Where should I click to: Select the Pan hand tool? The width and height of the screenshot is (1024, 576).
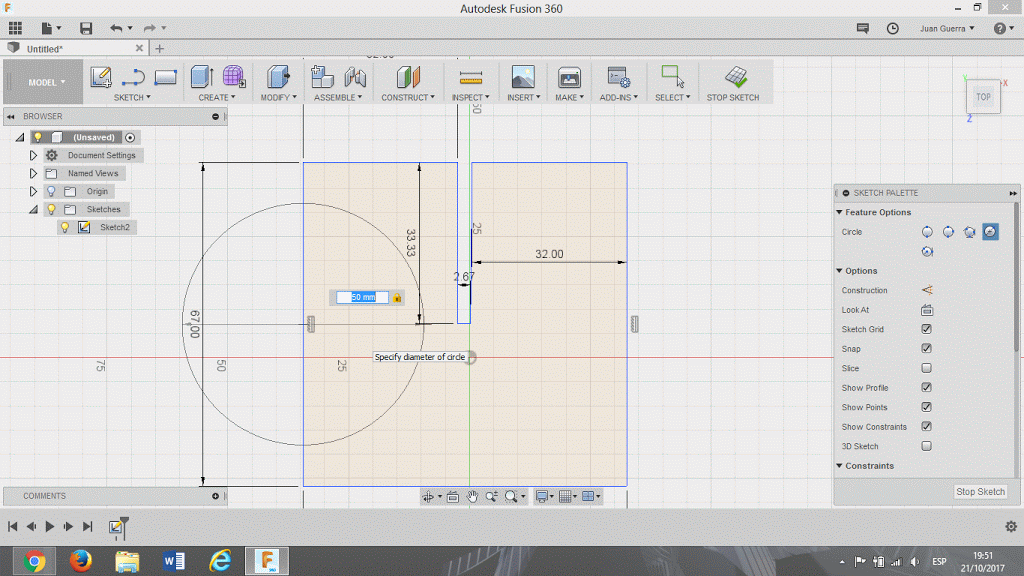tap(472, 496)
